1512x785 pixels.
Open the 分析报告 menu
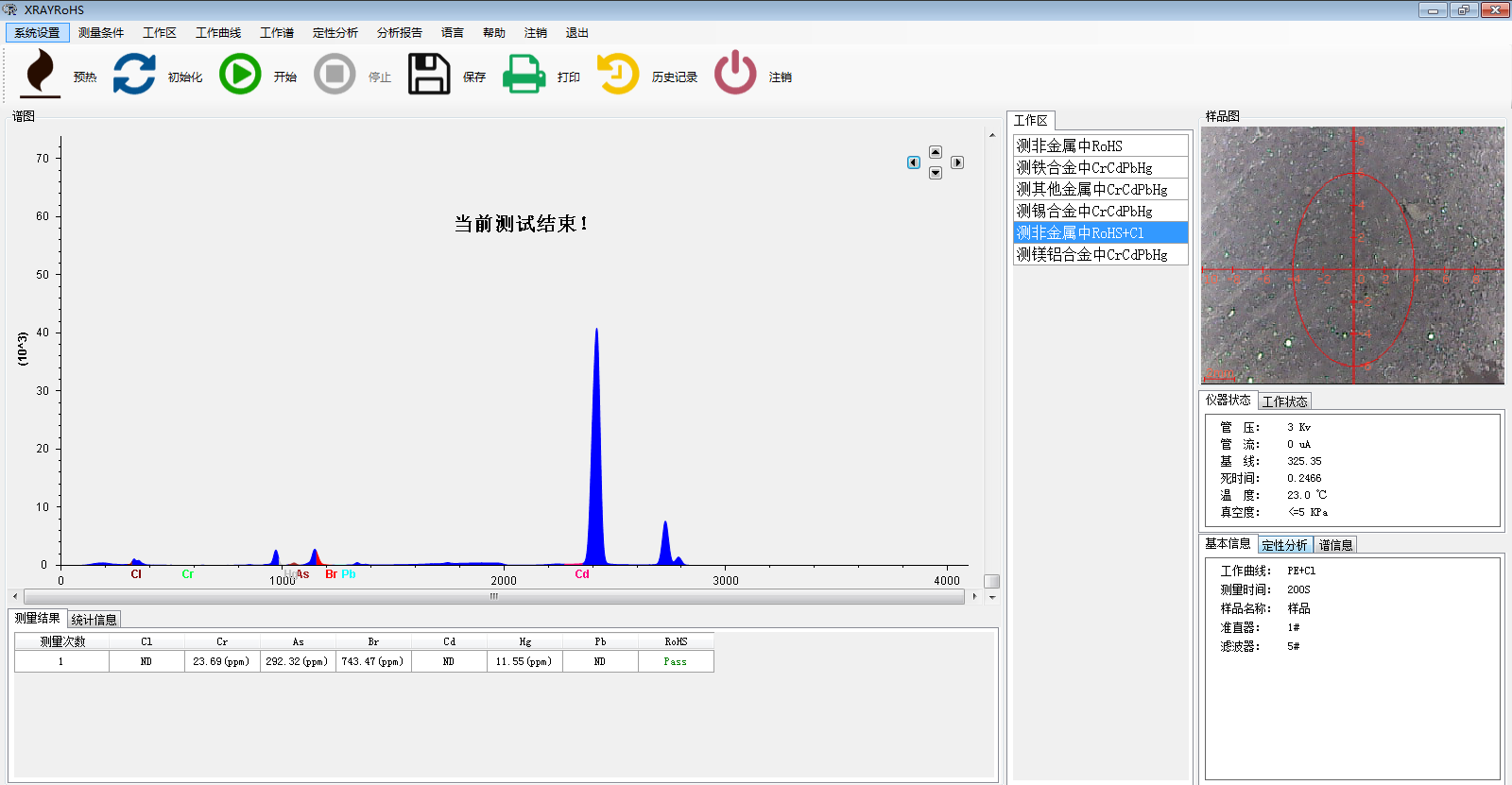400,32
